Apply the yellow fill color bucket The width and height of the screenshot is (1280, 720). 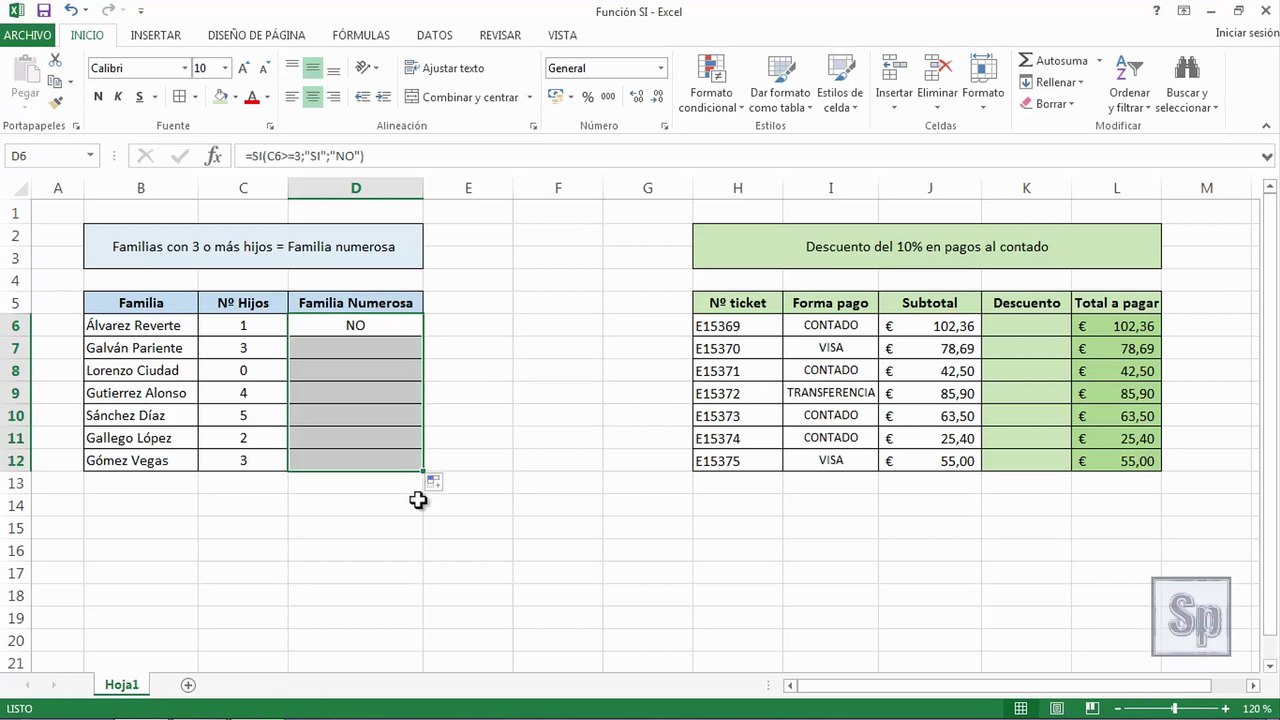pos(221,97)
